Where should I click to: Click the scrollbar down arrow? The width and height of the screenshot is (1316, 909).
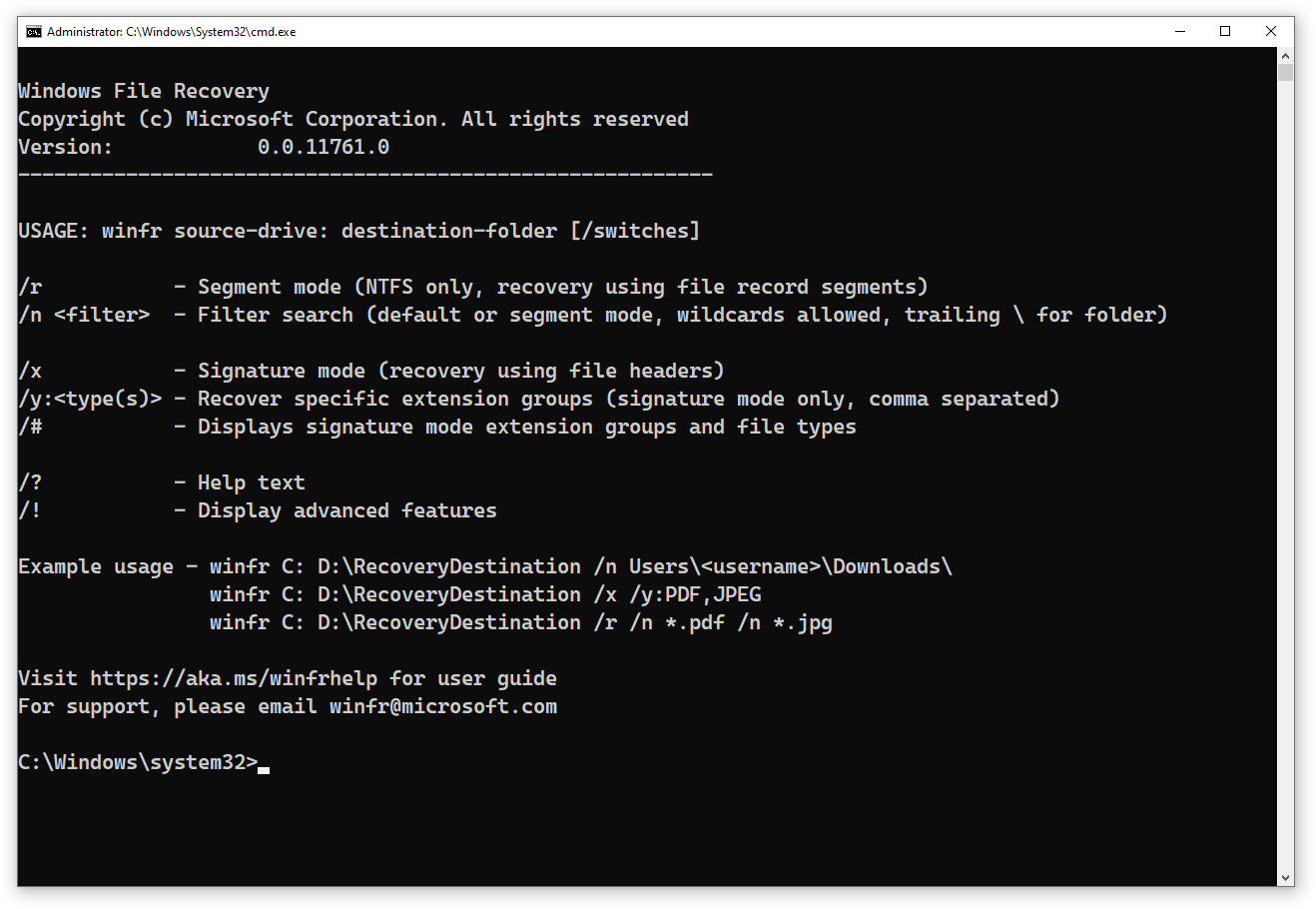[1285, 877]
